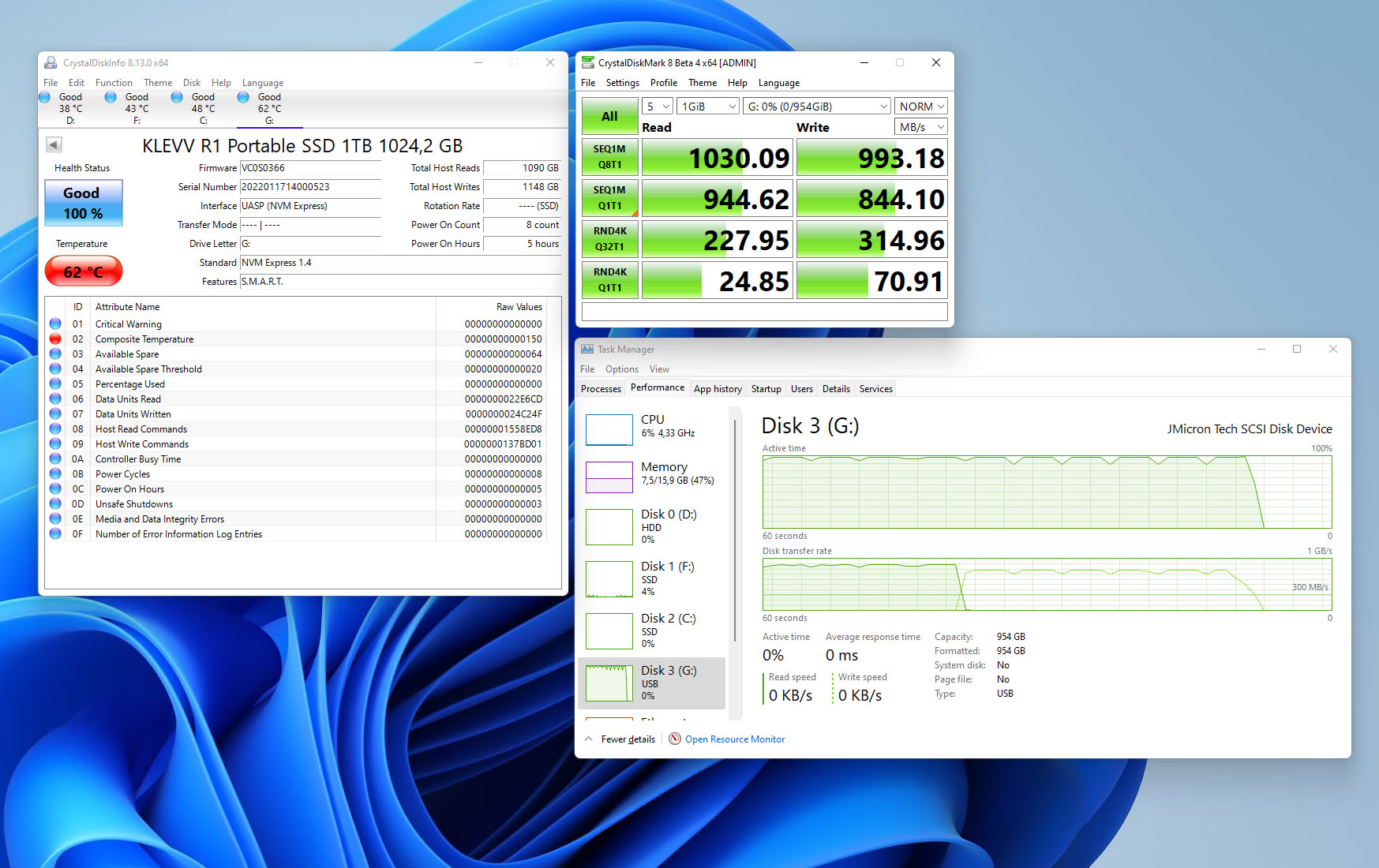Switch to the Startup tab
Screen dimensions: 1379x868
pyautogui.click(x=766, y=388)
